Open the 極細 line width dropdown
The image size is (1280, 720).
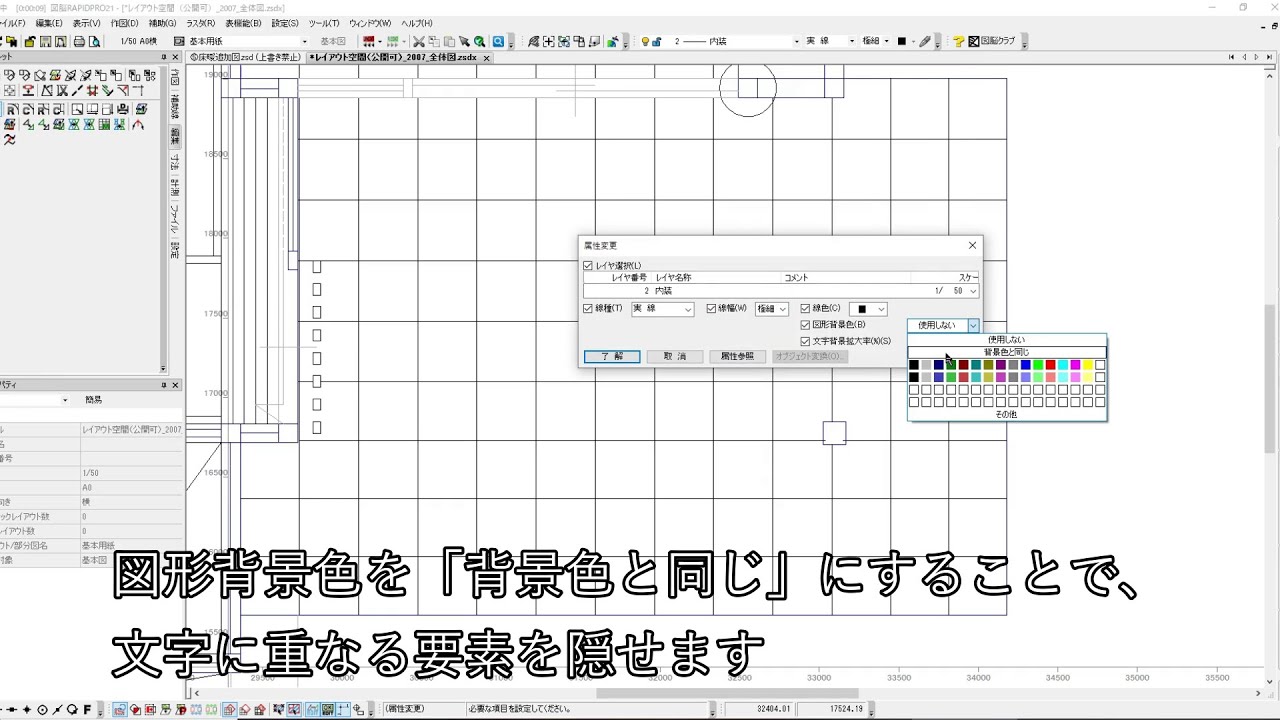[782, 309]
